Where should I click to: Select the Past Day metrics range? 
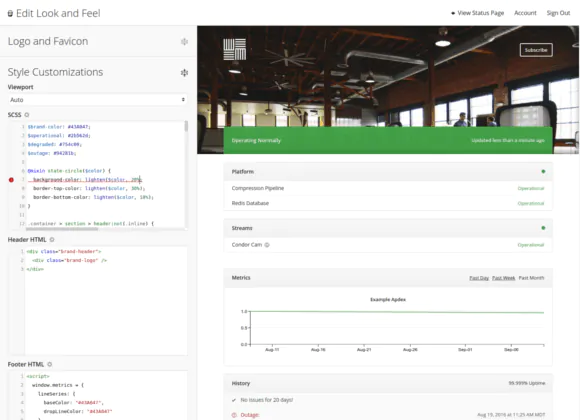479,278
